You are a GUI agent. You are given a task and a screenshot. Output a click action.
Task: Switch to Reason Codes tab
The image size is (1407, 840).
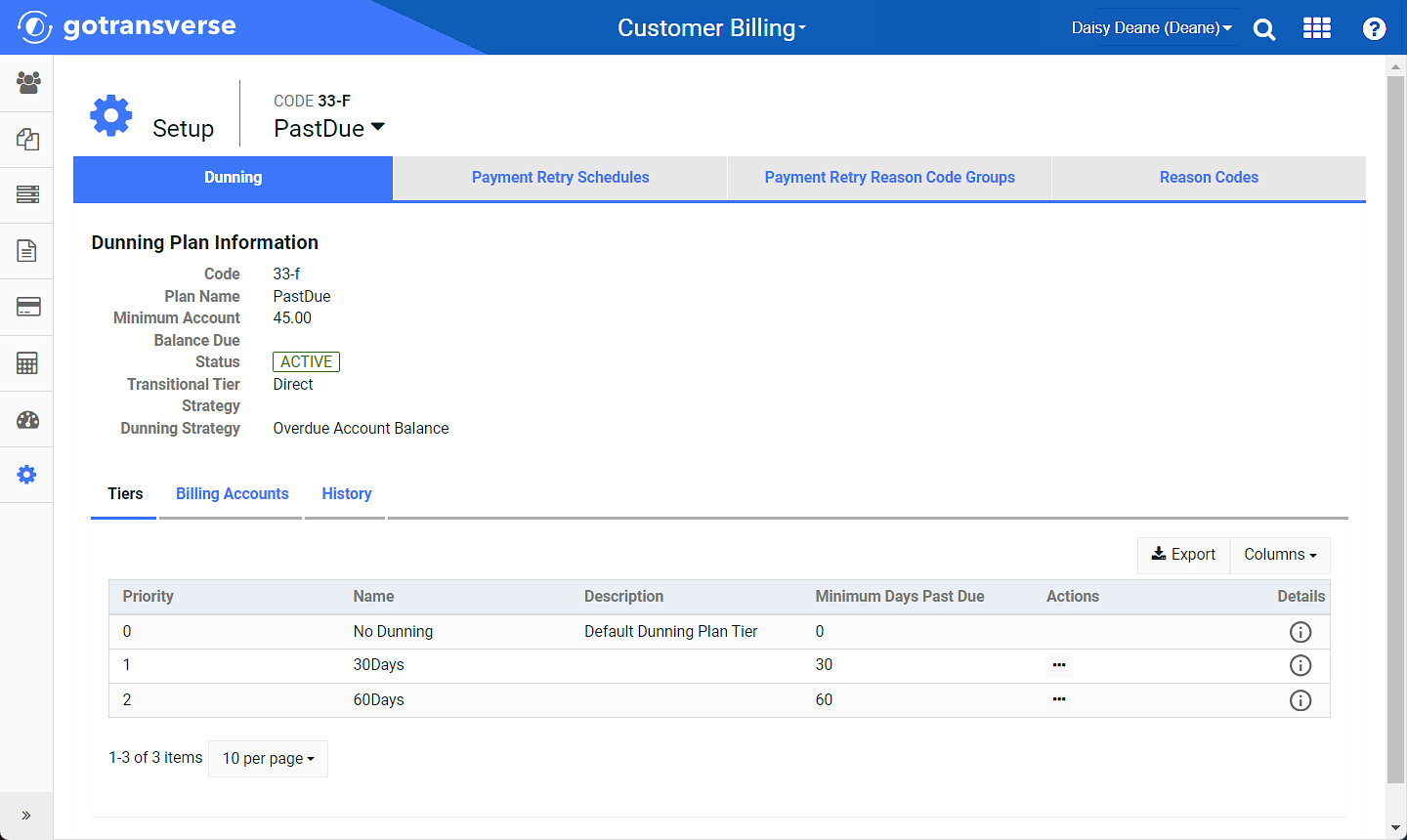click(x=1209, y=178)
